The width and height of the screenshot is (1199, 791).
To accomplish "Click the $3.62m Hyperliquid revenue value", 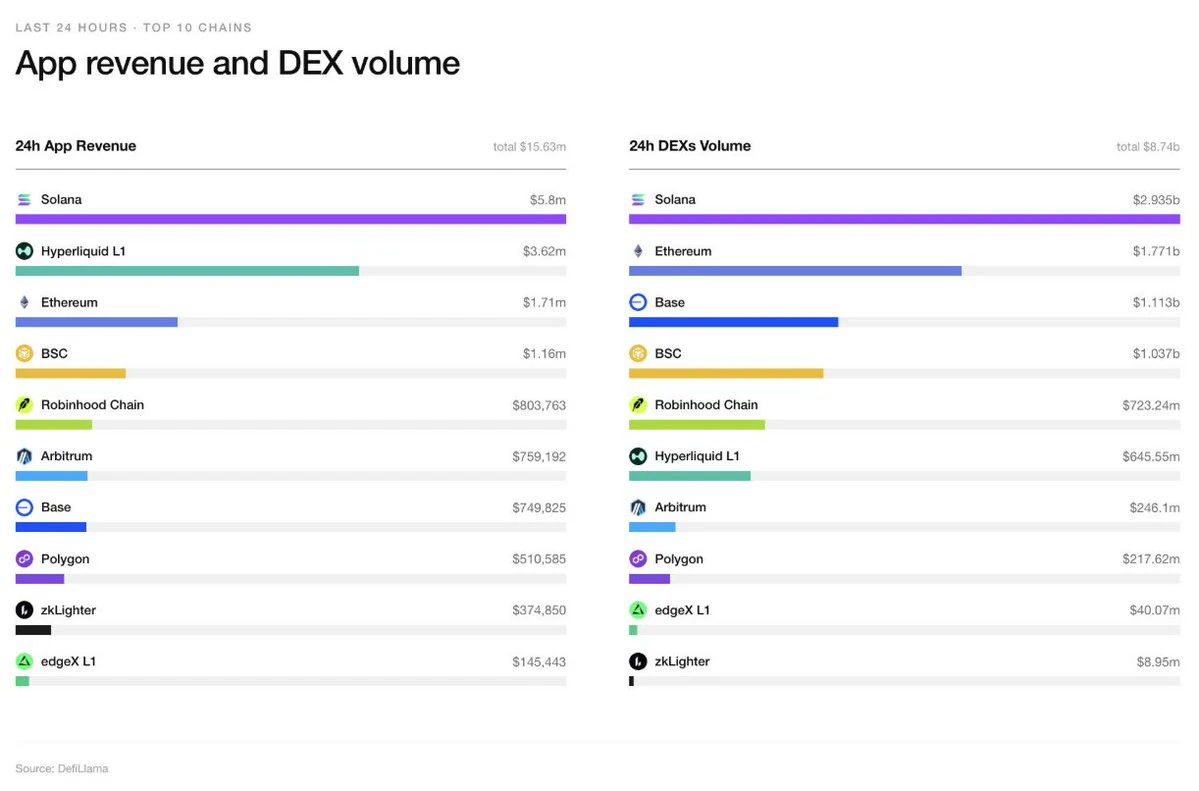I will [x=544, y=251].
